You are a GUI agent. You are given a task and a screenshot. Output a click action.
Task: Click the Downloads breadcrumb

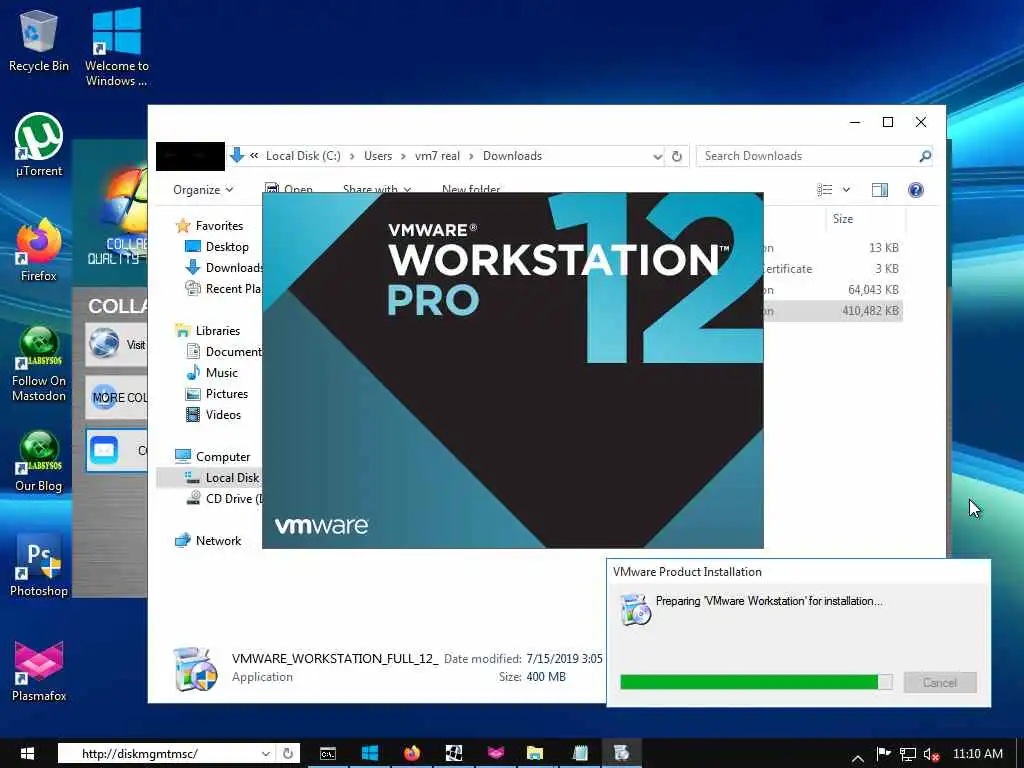512,156
